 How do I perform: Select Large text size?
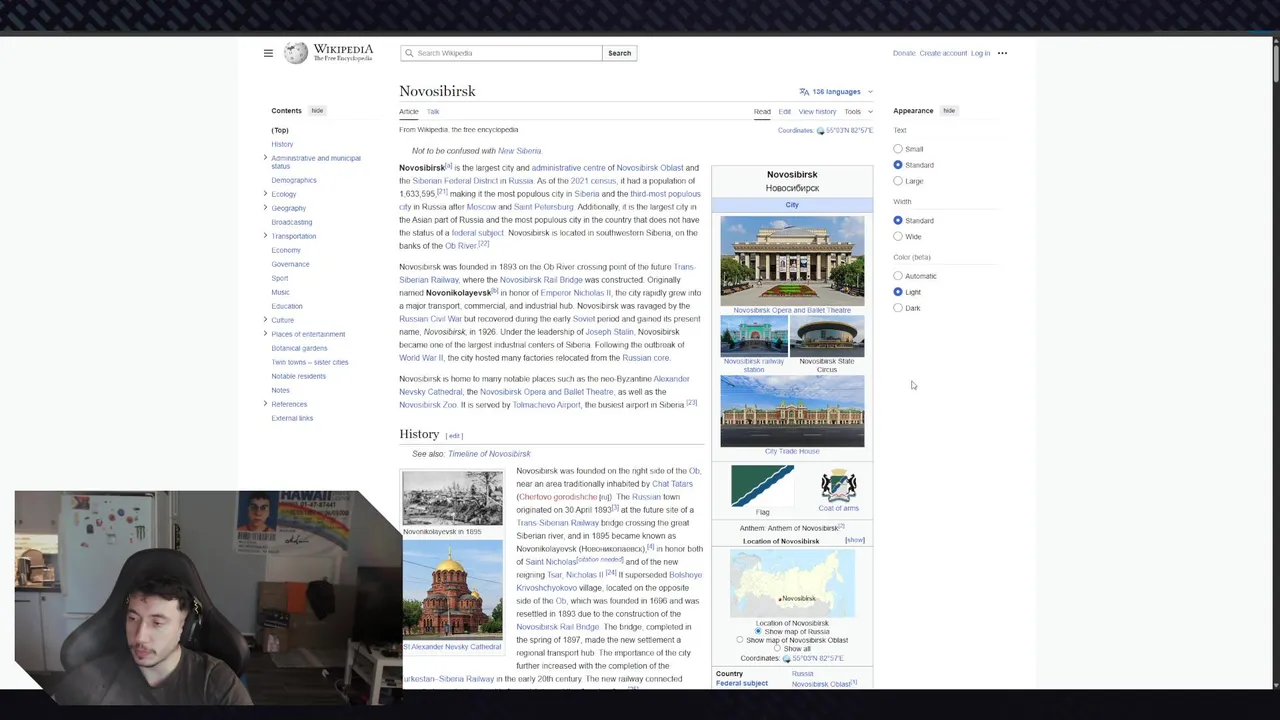(x=898, y=181)
